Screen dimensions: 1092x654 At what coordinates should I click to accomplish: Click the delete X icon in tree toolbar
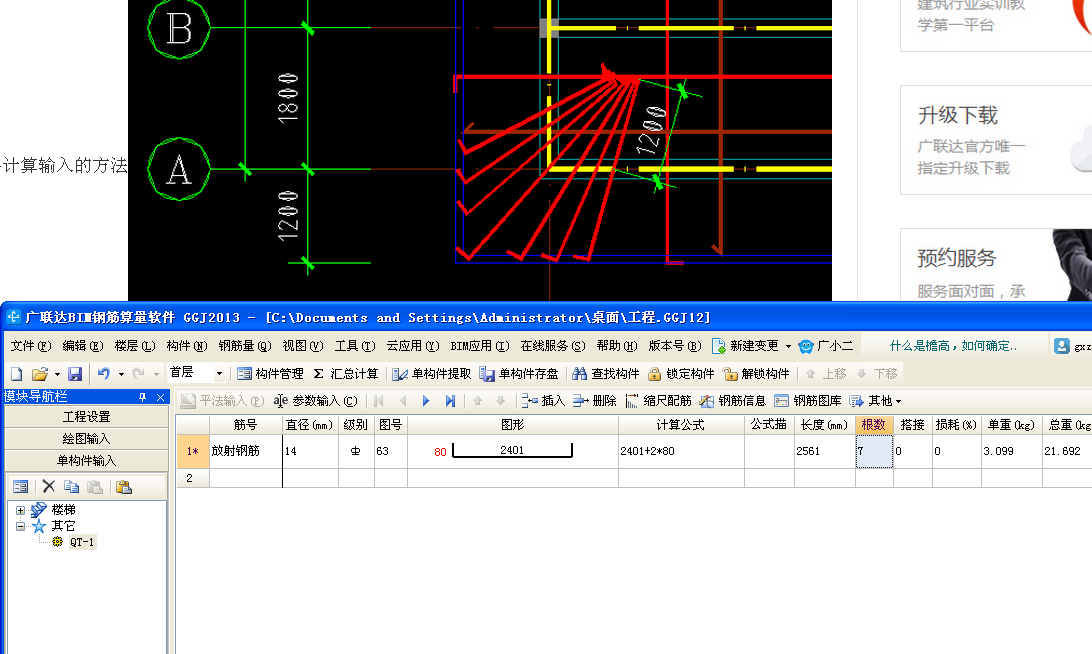[48, 486]
